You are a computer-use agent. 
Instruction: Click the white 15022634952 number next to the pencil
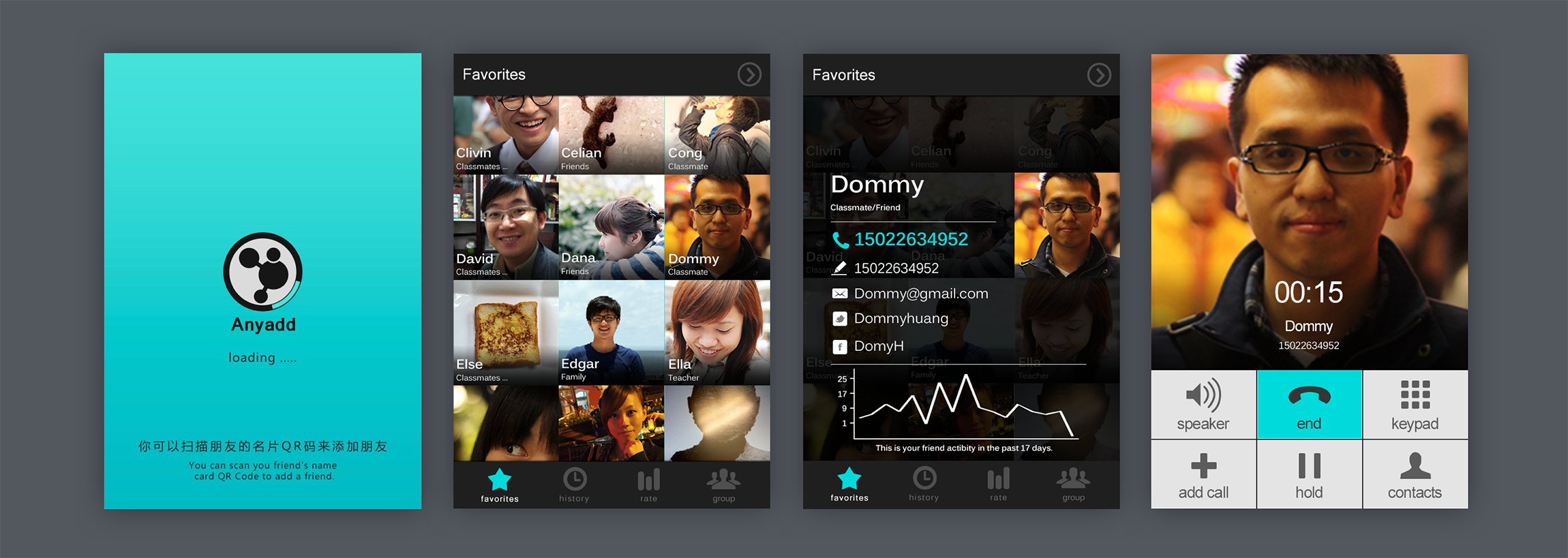pyautogui.click(x=896, y=268)
